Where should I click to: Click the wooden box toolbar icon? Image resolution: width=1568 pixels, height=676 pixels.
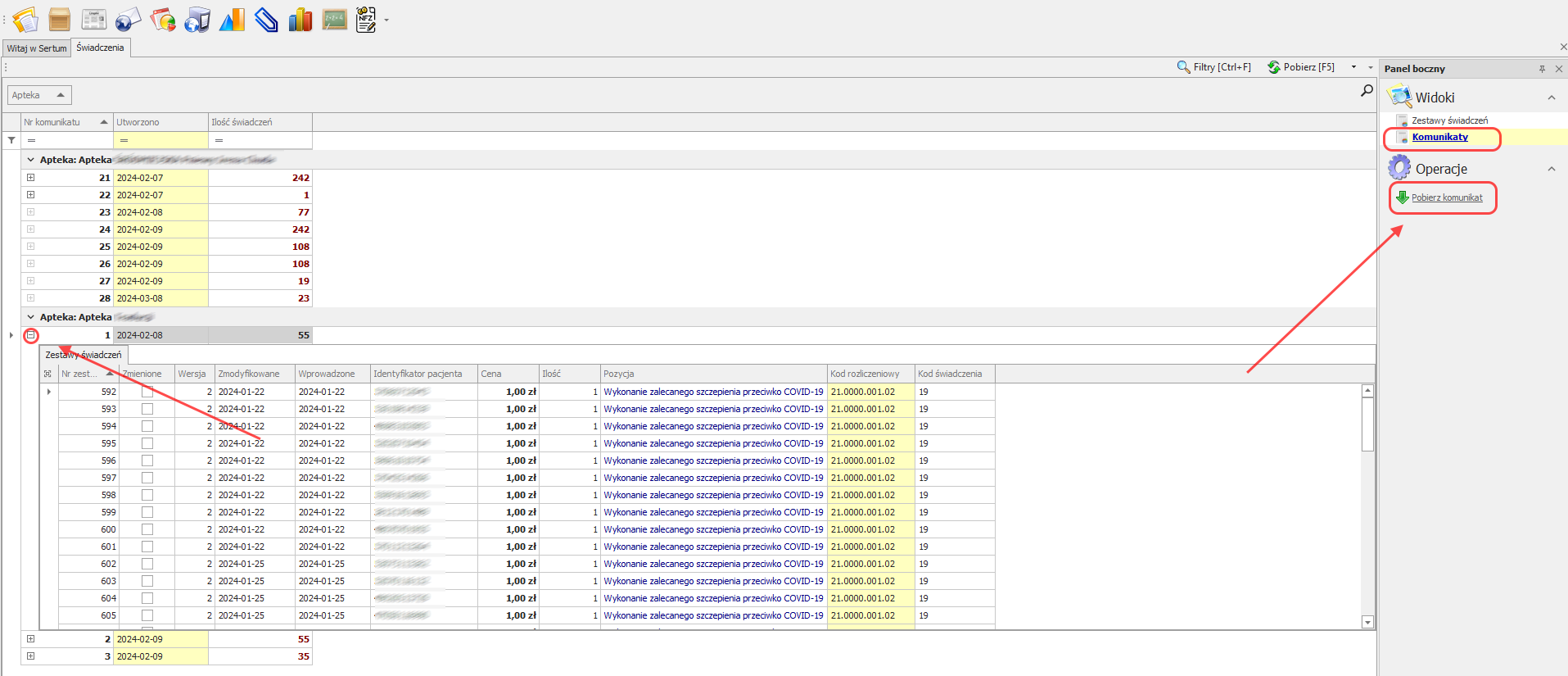click(x=59, y=20)
